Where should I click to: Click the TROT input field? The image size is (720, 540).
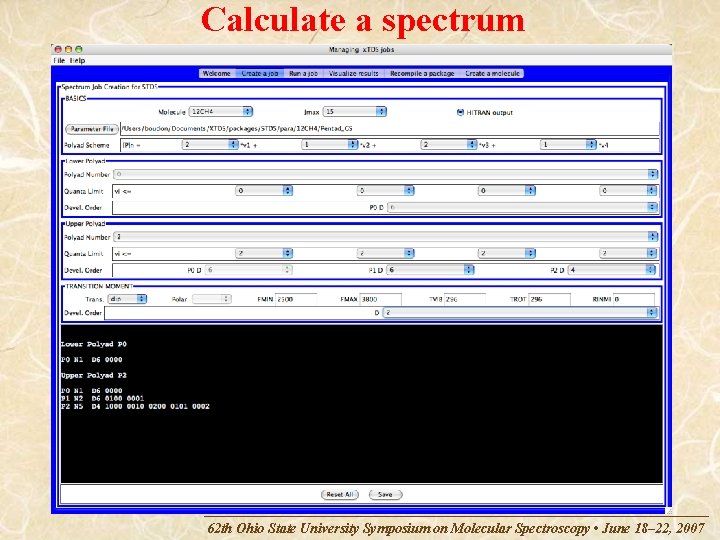[550, 299]
